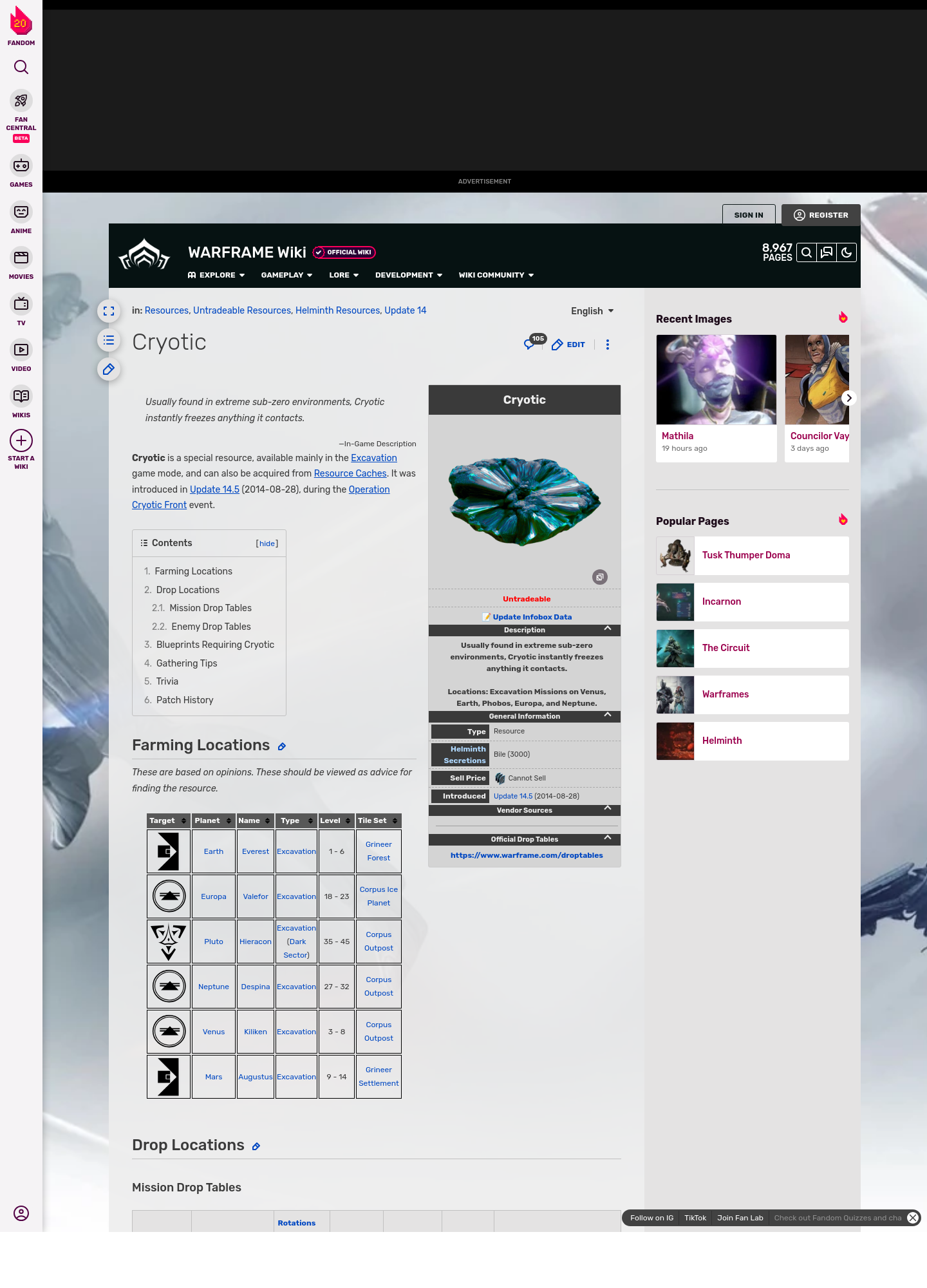Open the Excavation link in intro

tap(374, 458)
